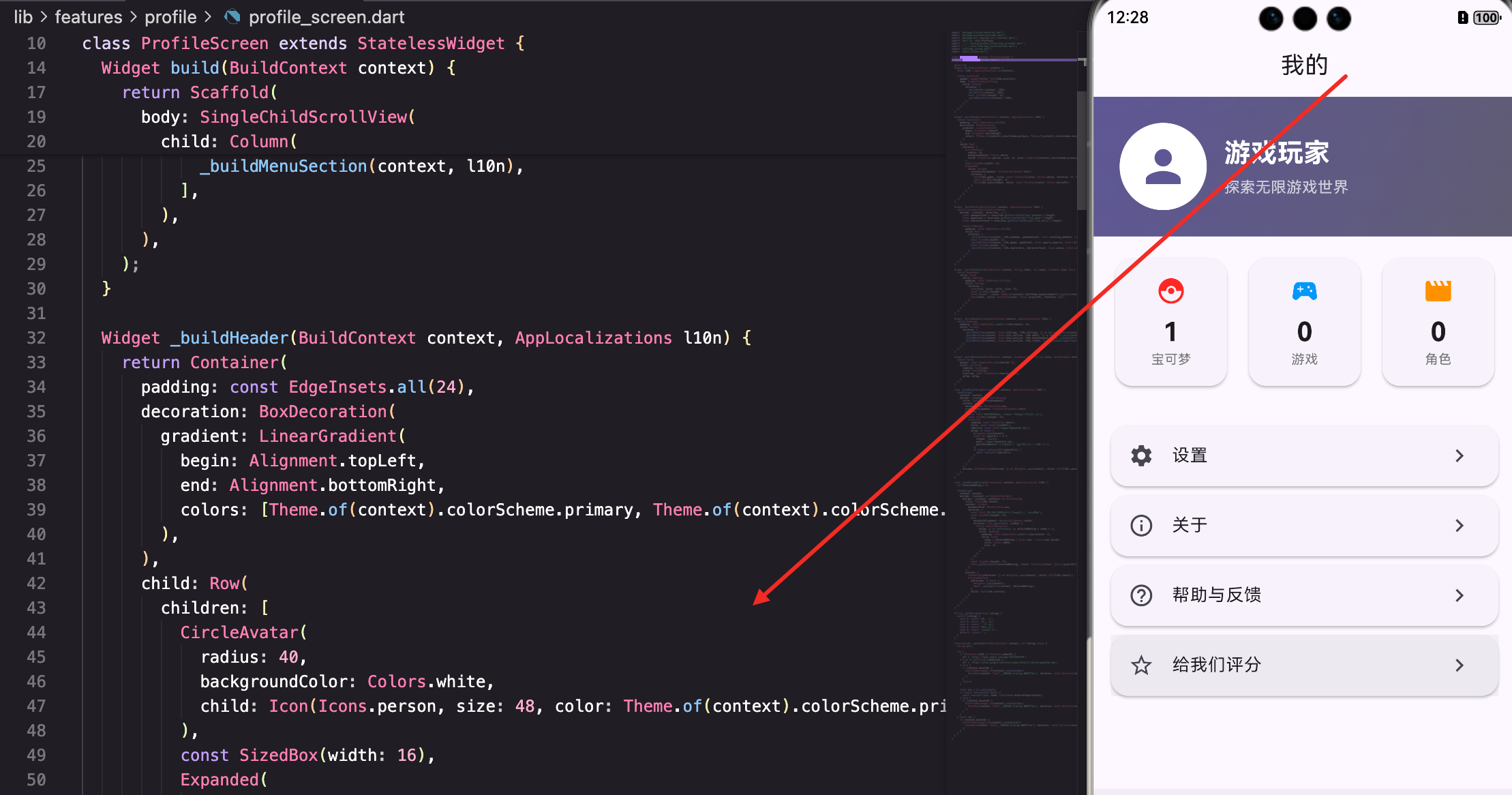The image size is (1512, 795).
Task: Select the profile breadcrumb folder
Action: [170, 16]
